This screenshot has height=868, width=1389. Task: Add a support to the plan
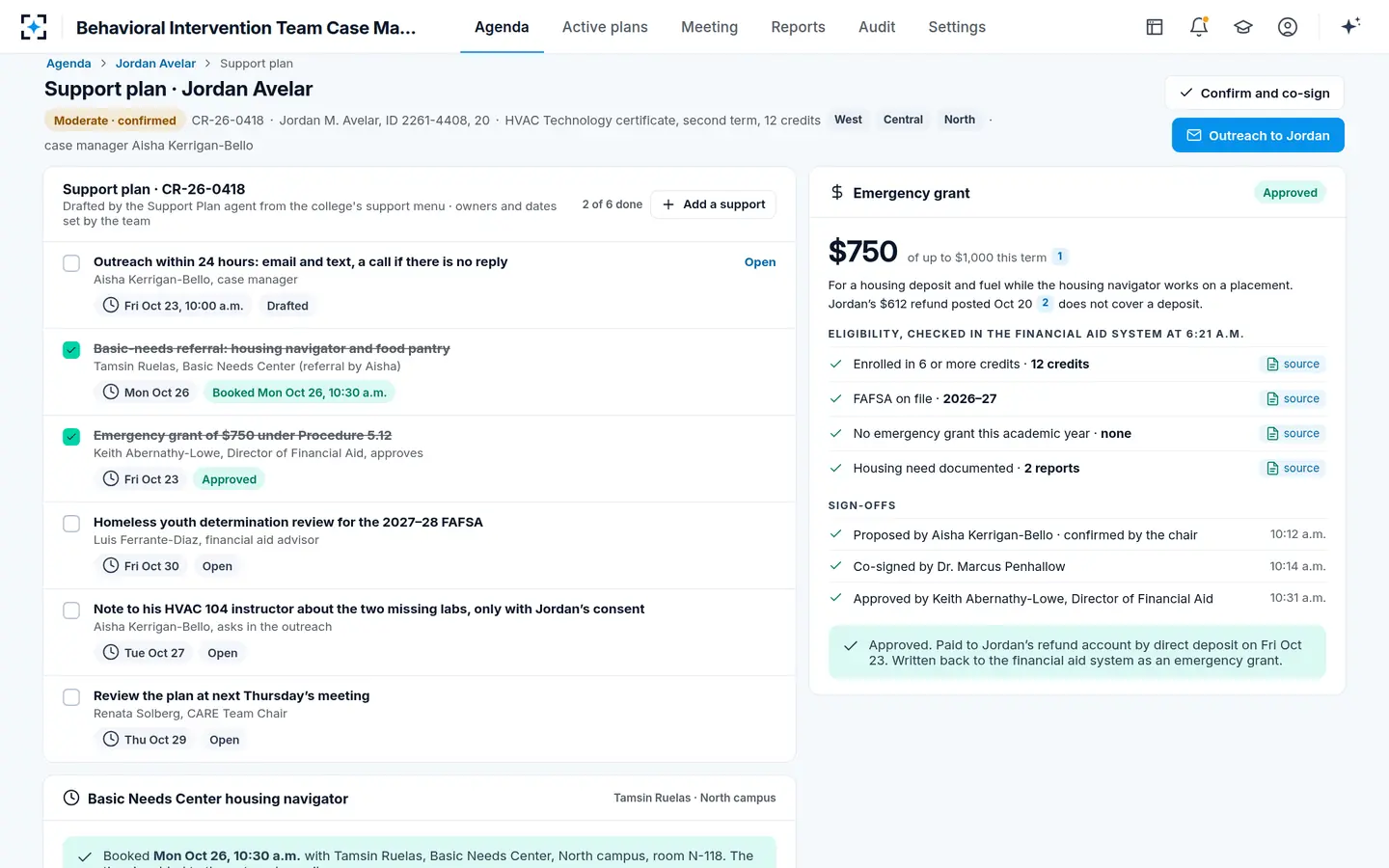coord(713,204)
